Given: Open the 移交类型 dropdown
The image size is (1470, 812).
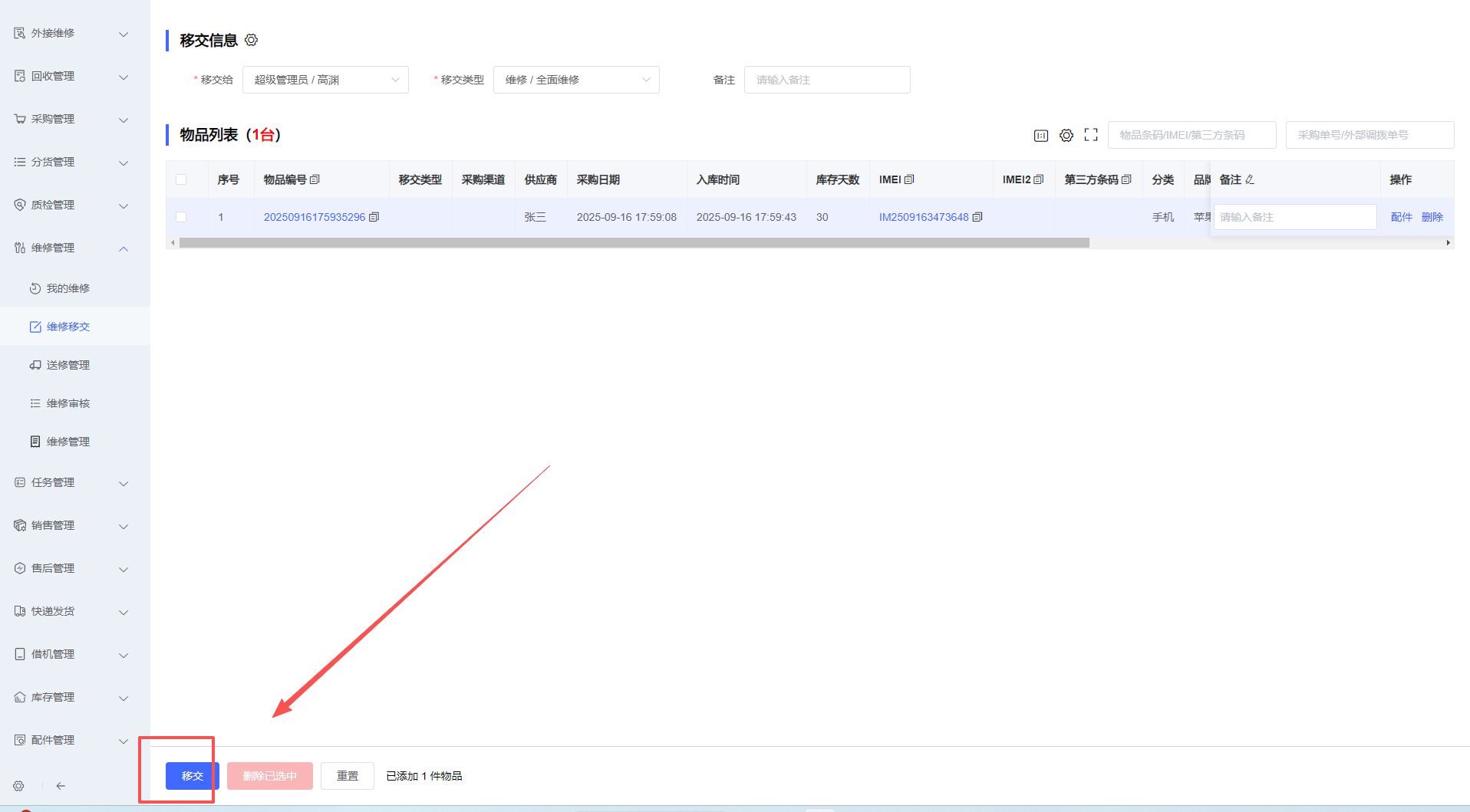Looking at the screenshot, I should click(x=576, y=80).
